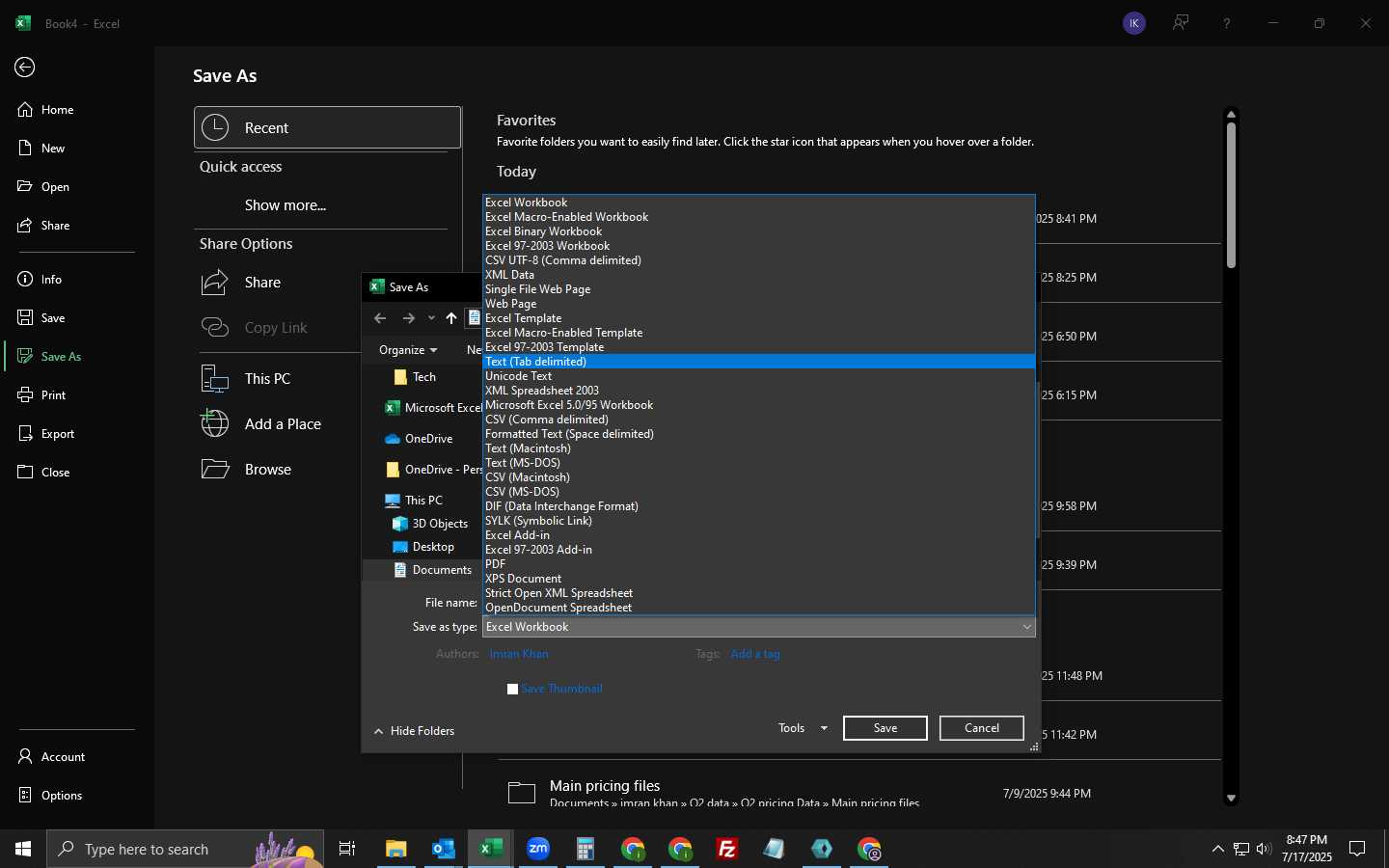1389x868 pixels.
Task: Click the Browse folder icon
Action: pyautogui.click(x=215, y=470)
